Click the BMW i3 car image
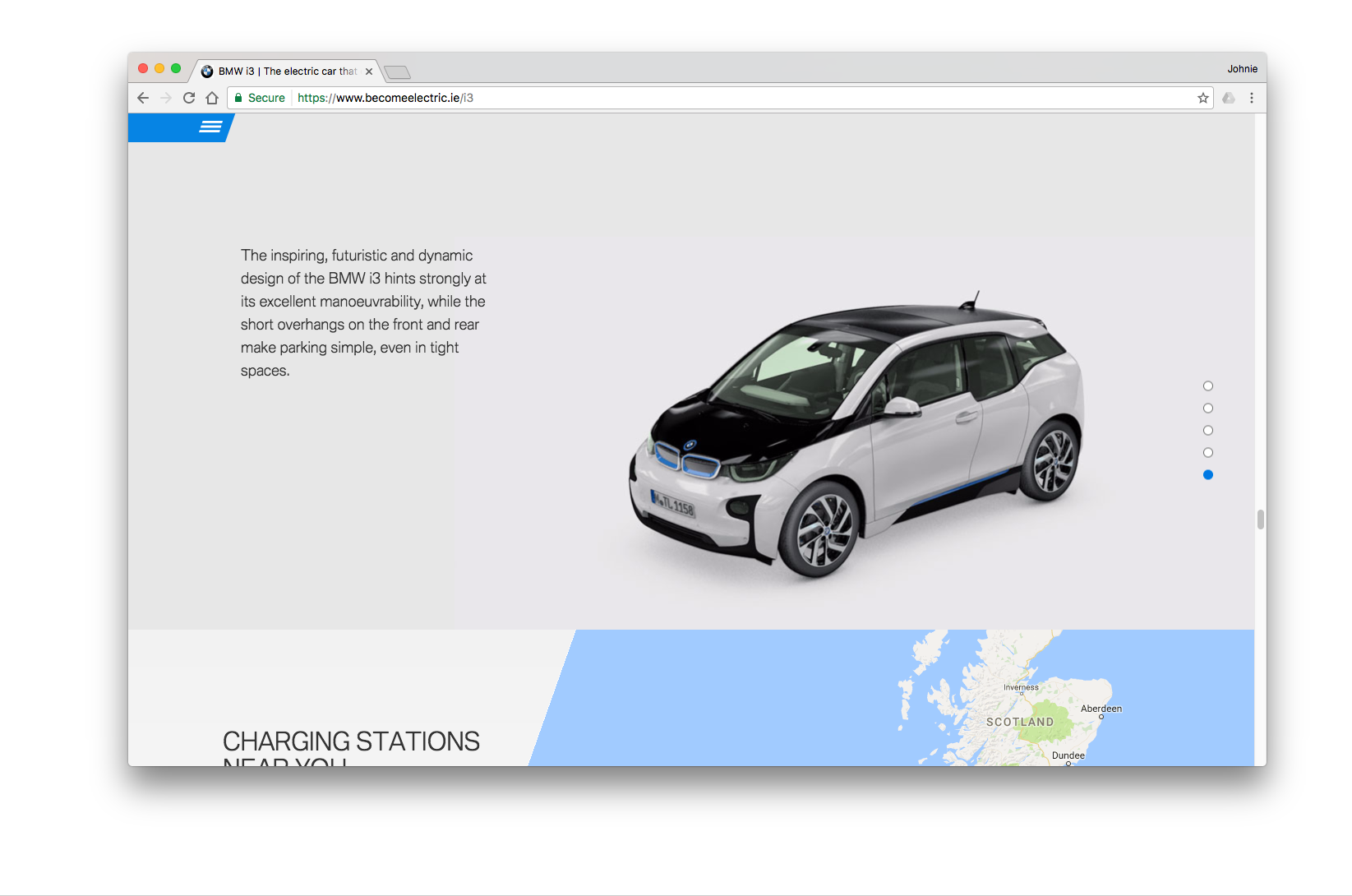This screenshot has height=896, width=1352. pos(856,436)
